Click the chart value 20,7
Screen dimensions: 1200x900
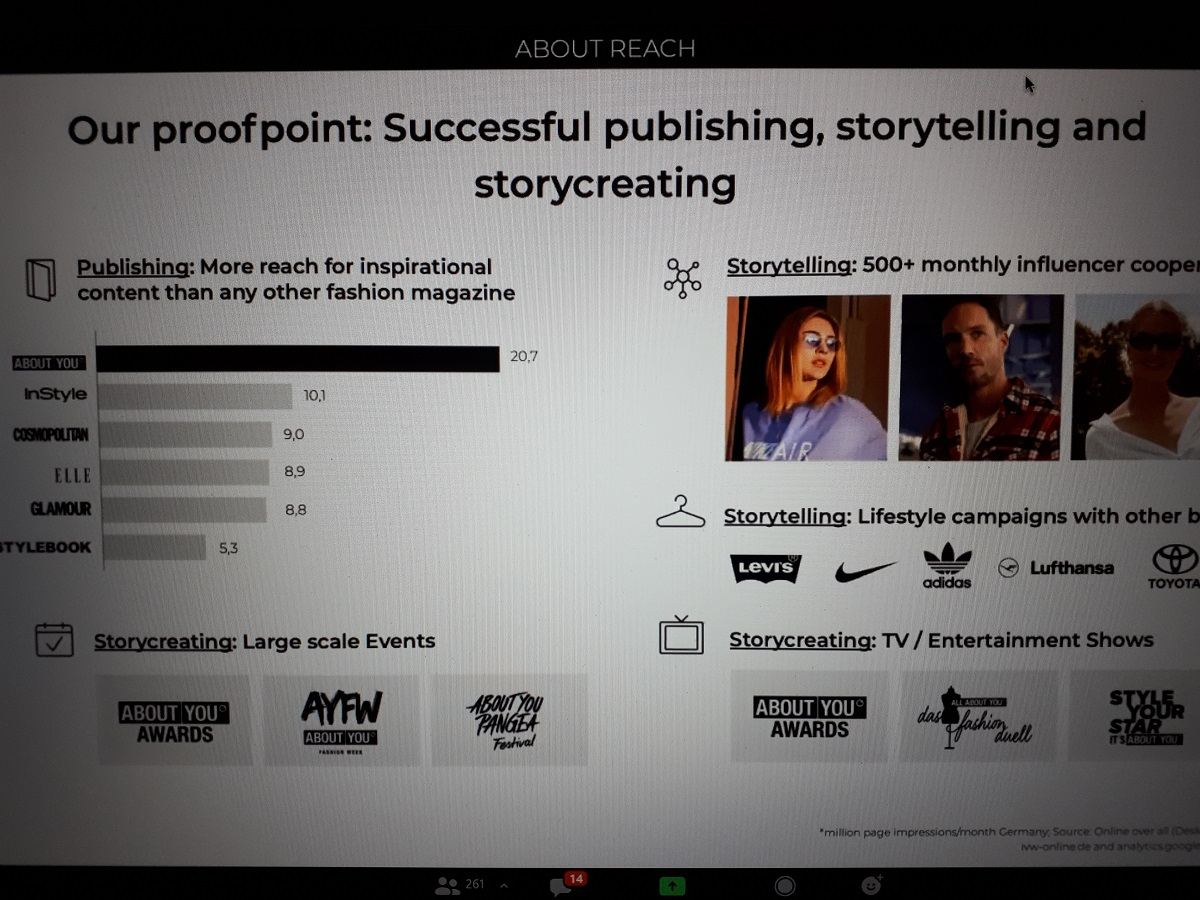pyautogui.click(x=524, y=356)
